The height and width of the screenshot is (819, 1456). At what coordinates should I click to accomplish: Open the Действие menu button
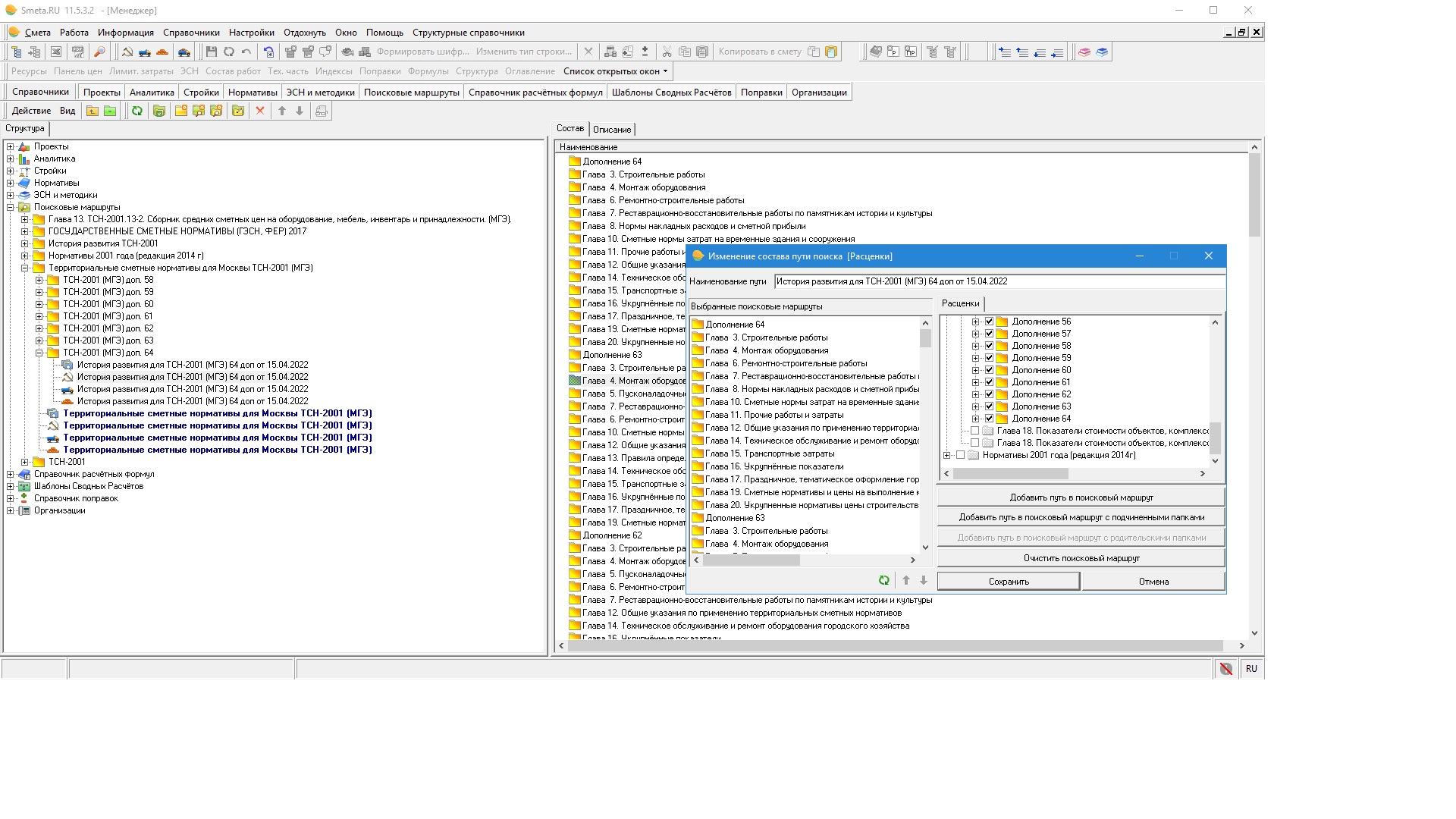pos(31,111)
